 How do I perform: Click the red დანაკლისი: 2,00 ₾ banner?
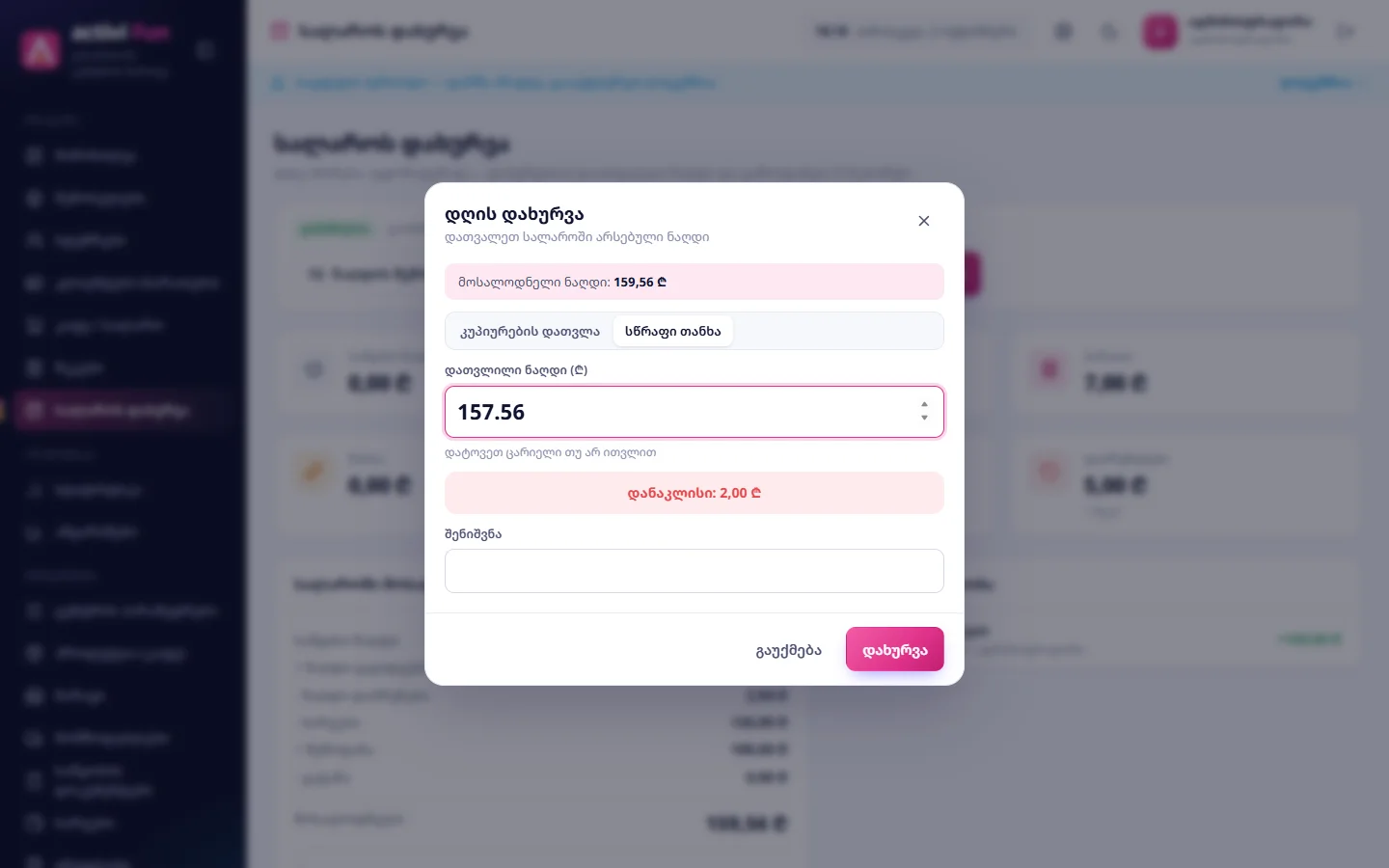click(x=694, y=493)
